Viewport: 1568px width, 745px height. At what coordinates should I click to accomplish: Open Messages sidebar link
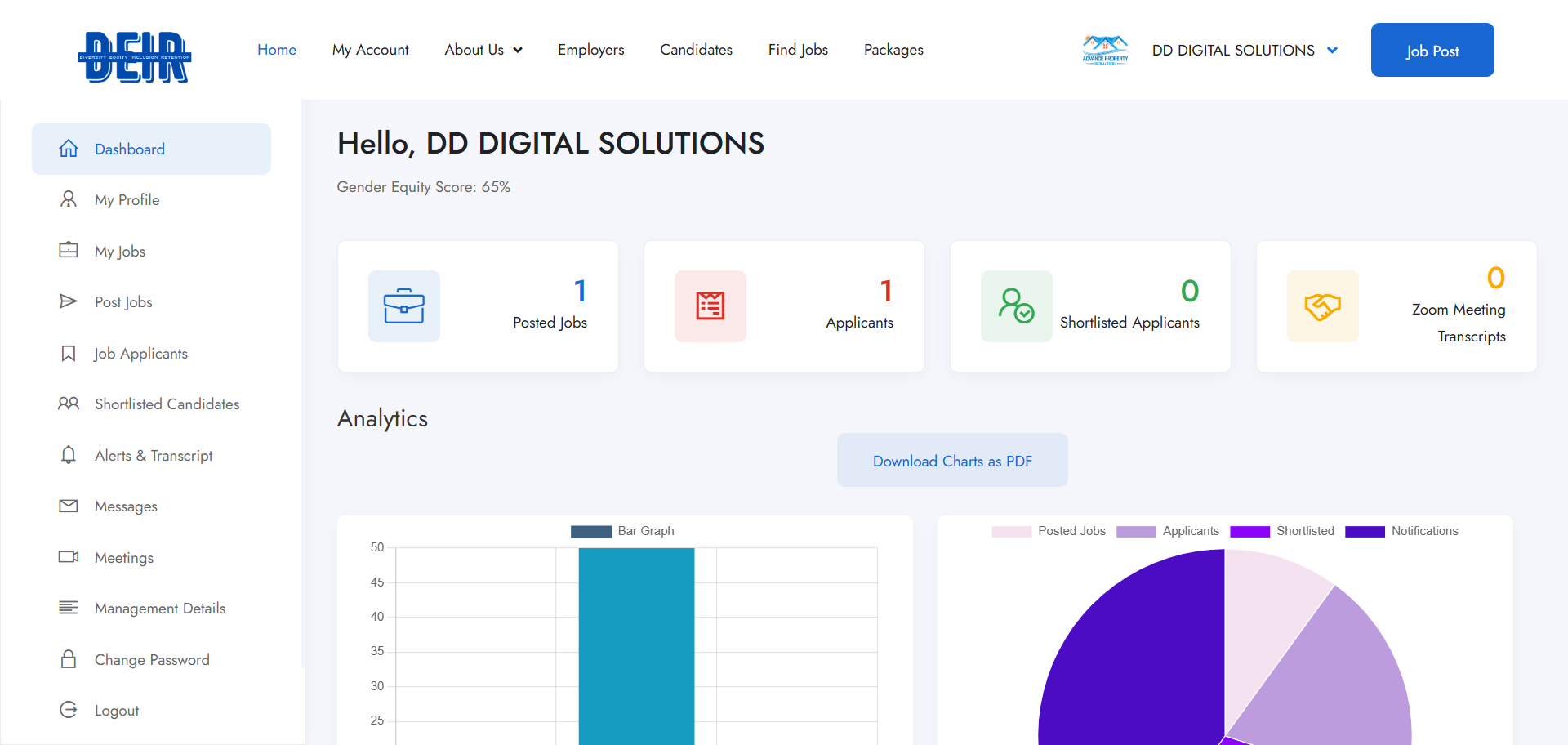point(126,506)
